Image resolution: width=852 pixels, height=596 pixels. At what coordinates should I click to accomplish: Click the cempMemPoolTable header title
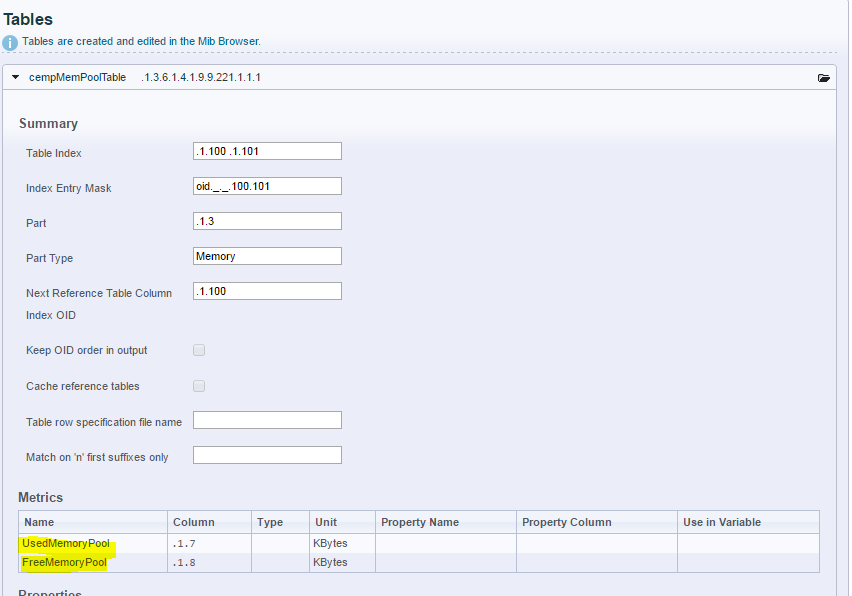(77, 77)
